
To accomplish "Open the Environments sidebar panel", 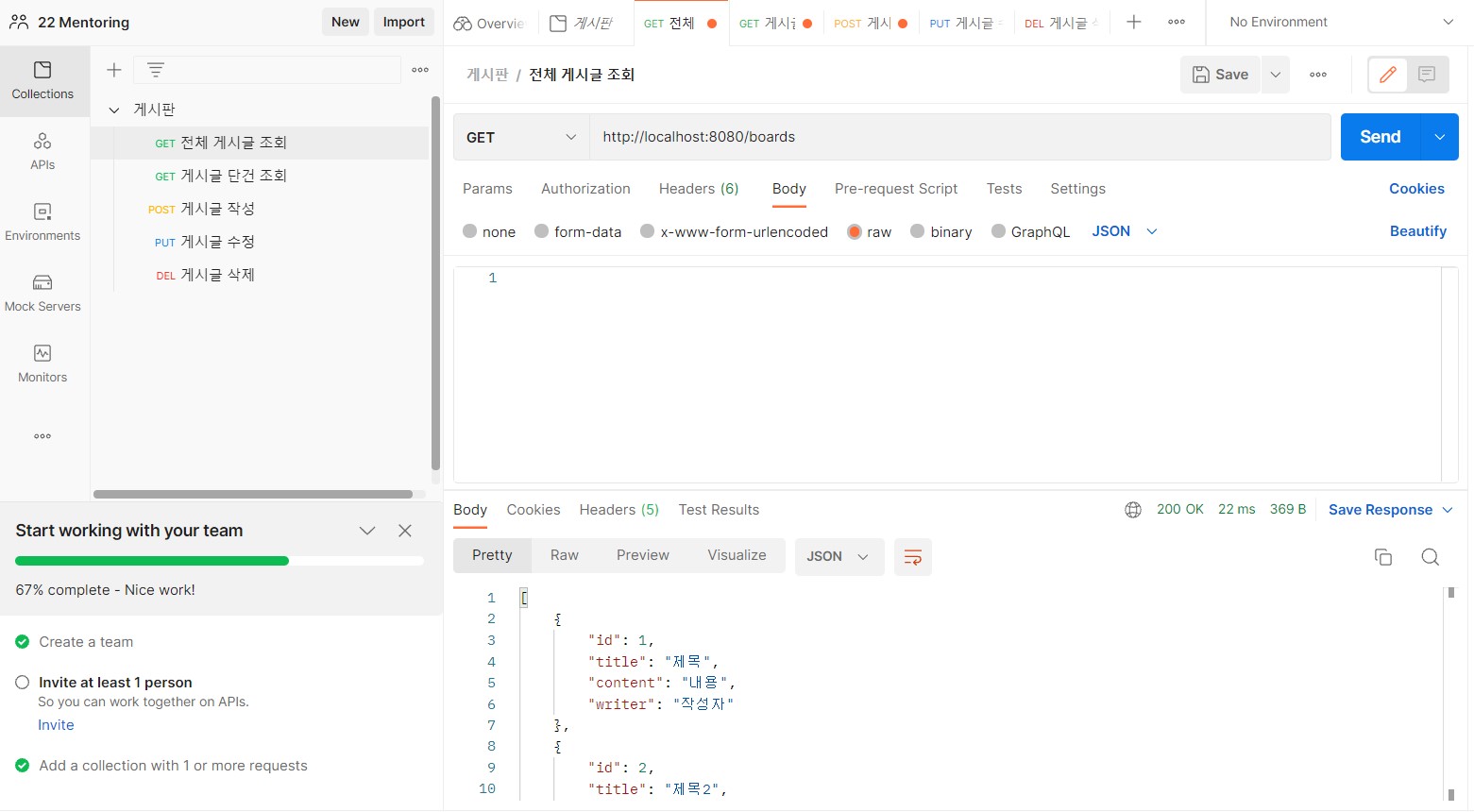I will 42,223.
